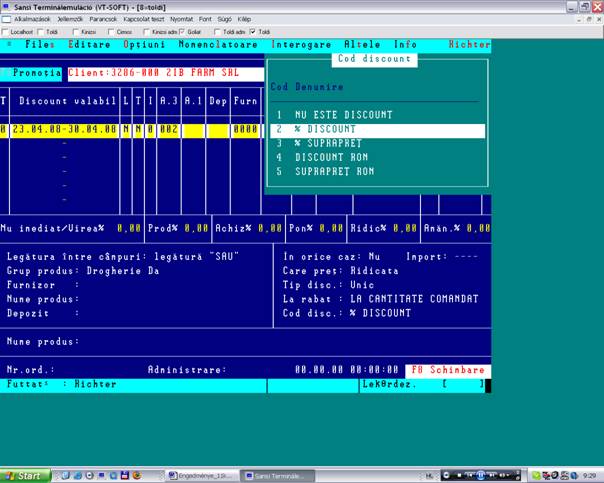Open the Súgó menu
The width and height of the screenshot is (604, 483).
click(x=224, y=19)
